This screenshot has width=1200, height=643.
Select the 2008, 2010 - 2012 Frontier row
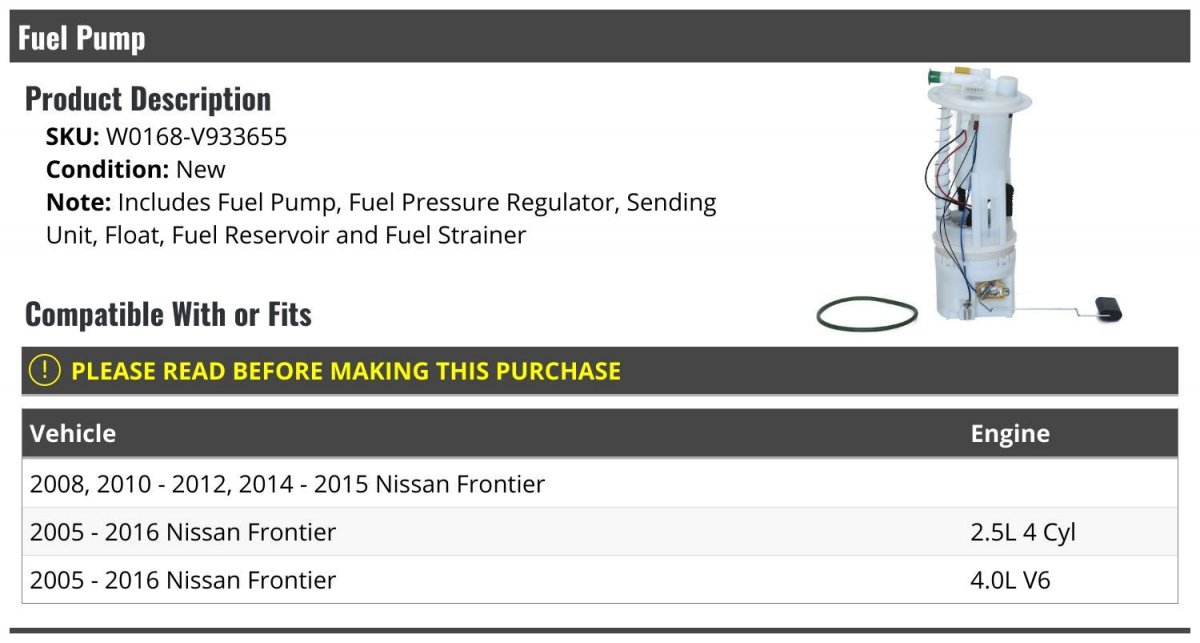pos(288,484)
